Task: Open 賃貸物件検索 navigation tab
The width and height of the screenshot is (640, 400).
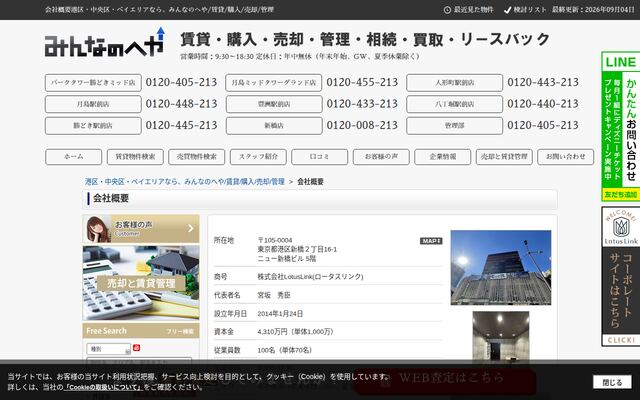Action: point(135,157)
